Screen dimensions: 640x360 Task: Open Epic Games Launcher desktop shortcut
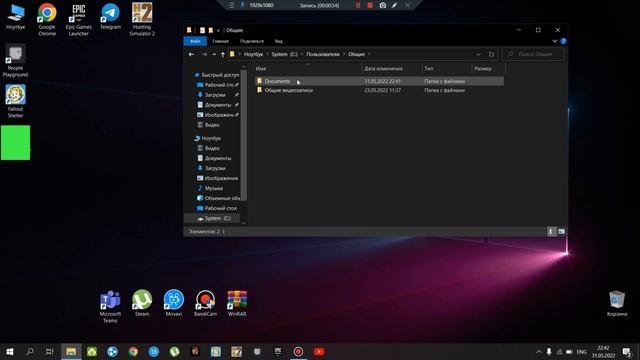click(x=78, y=19)
